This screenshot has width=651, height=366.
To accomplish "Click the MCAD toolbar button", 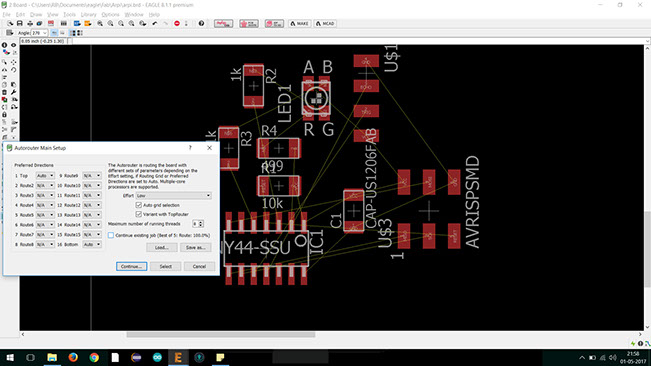I will pos(325,24).
